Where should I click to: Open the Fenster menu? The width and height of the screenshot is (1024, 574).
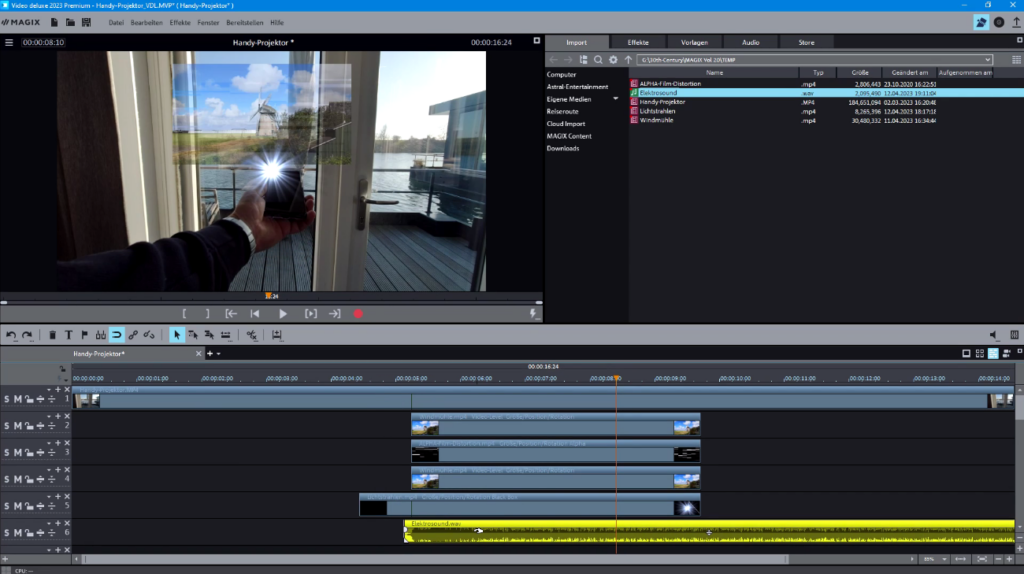(208, 23)
